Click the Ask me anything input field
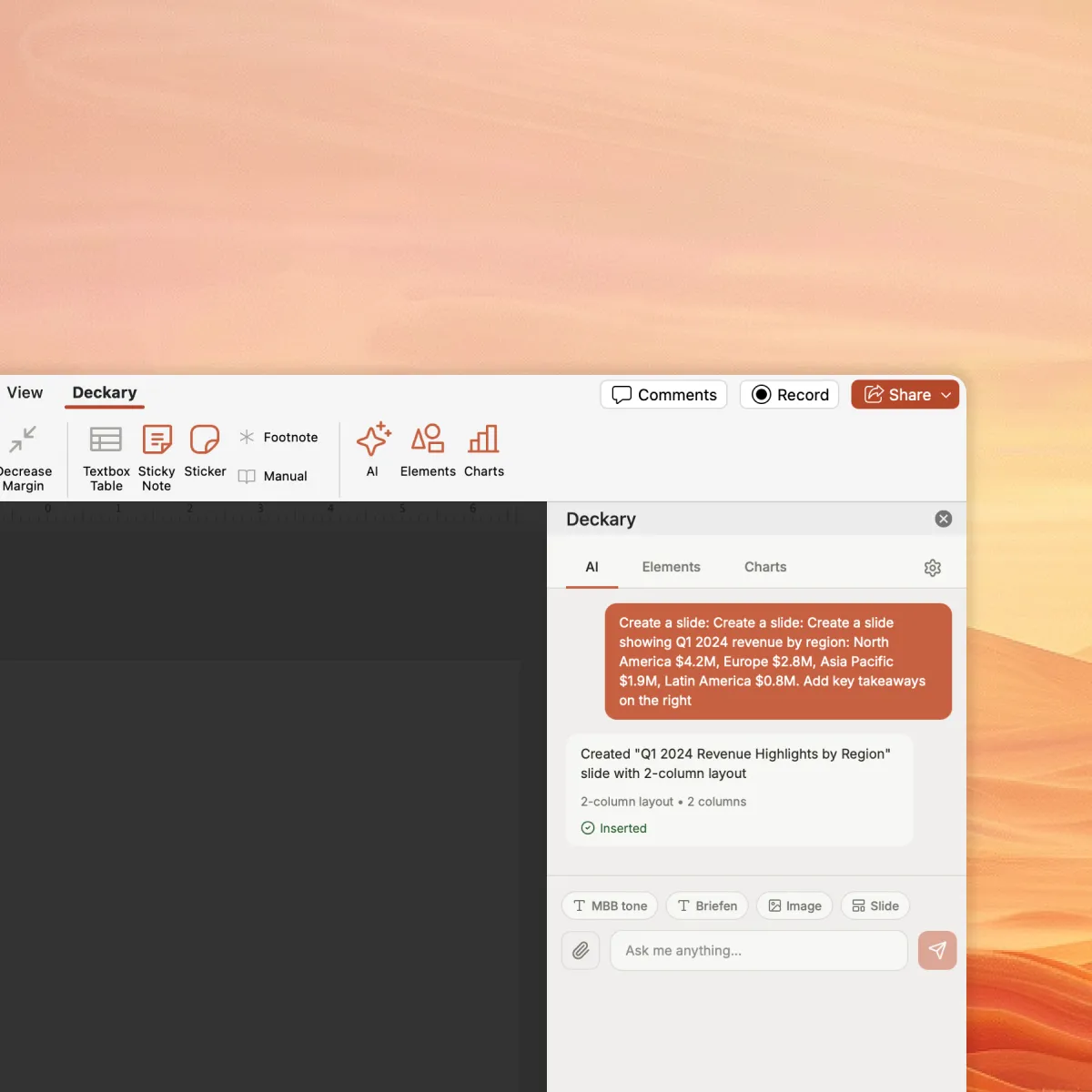Screen dimensions: 1092x1092 pos(758,951)
